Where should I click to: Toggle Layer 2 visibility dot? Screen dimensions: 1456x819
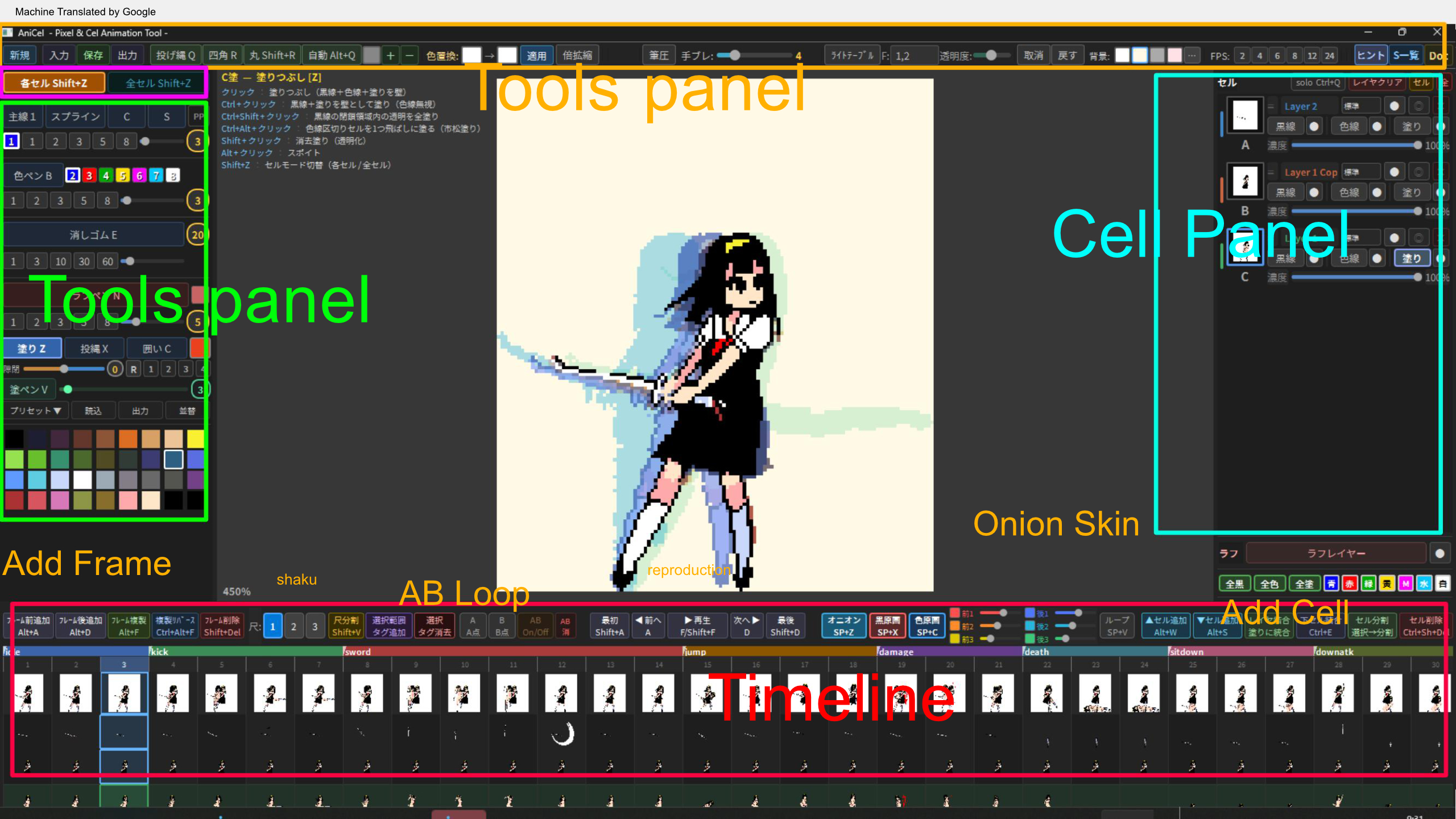point(1394,106)
